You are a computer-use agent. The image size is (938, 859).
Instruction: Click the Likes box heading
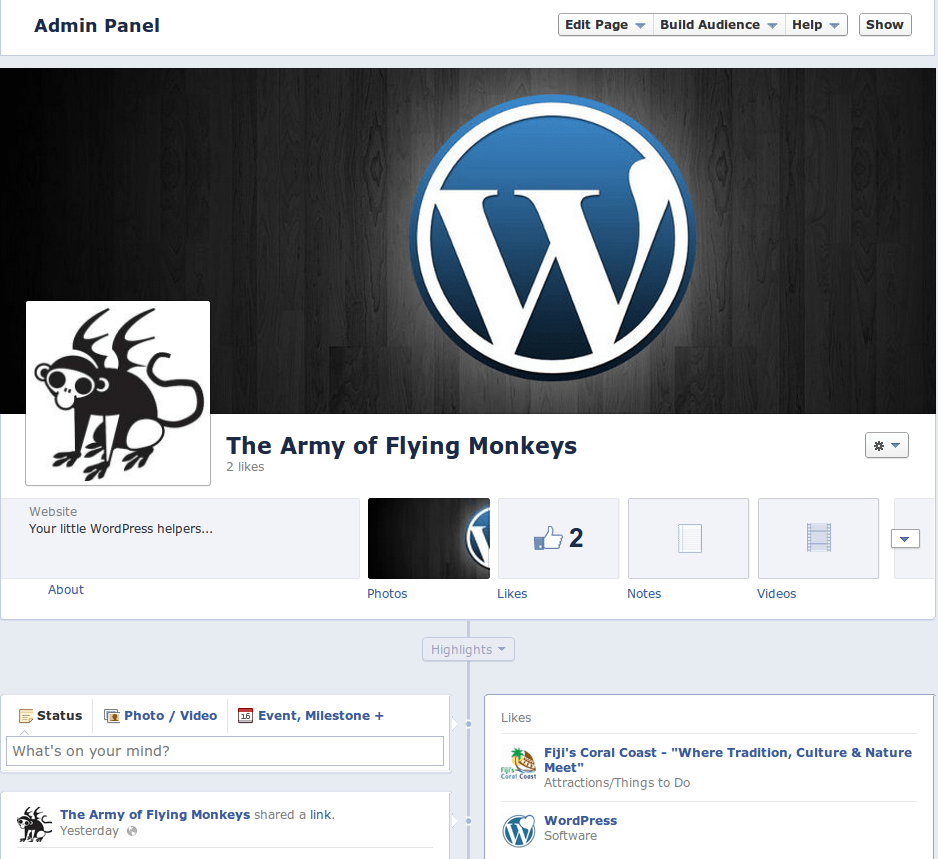pyautogui.click(x=516, y=717)
